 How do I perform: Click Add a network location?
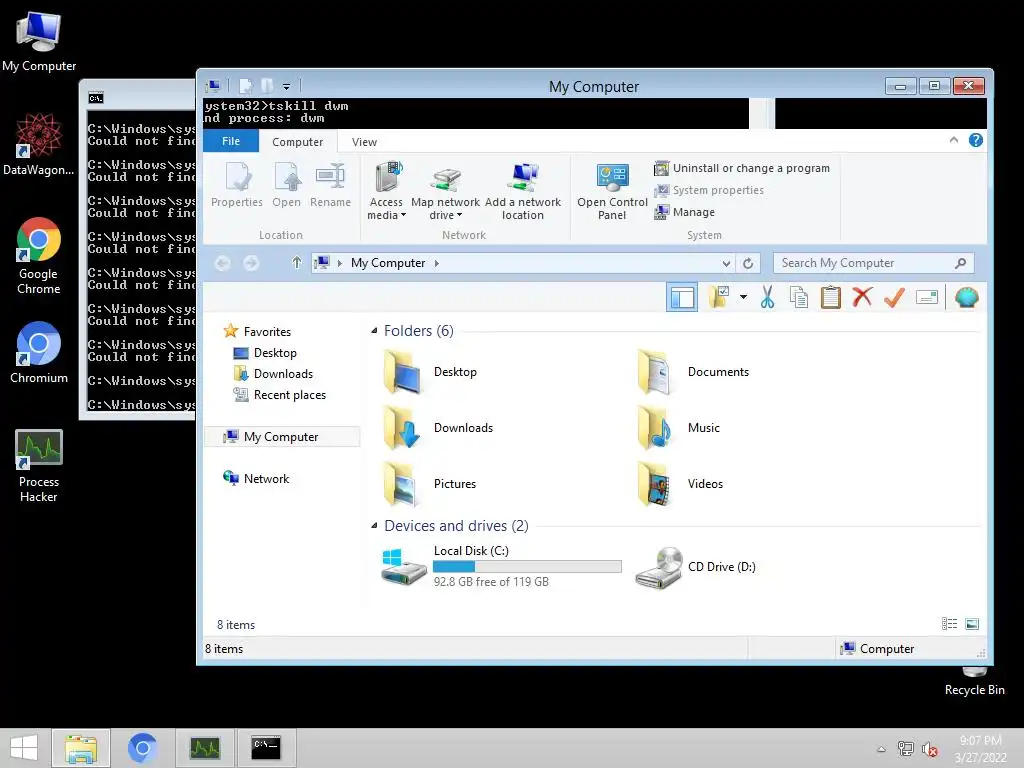tap(522, 191)
